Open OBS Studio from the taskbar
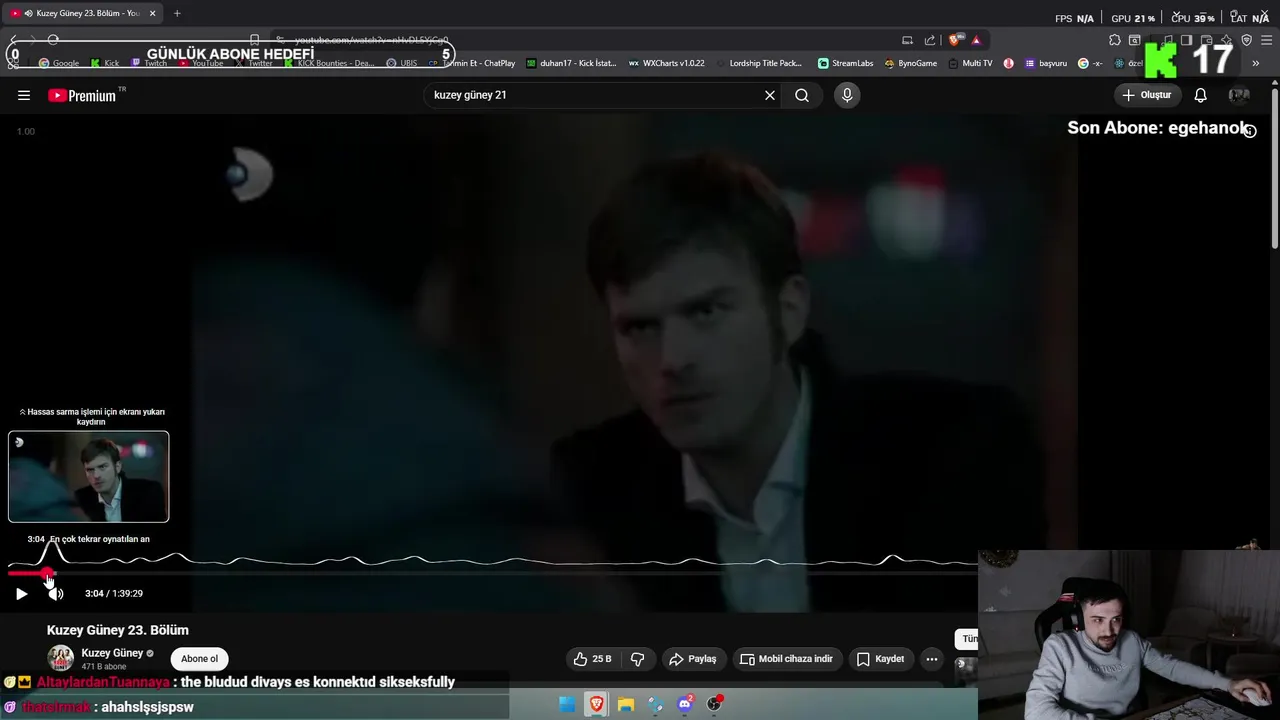 (714, 704)
